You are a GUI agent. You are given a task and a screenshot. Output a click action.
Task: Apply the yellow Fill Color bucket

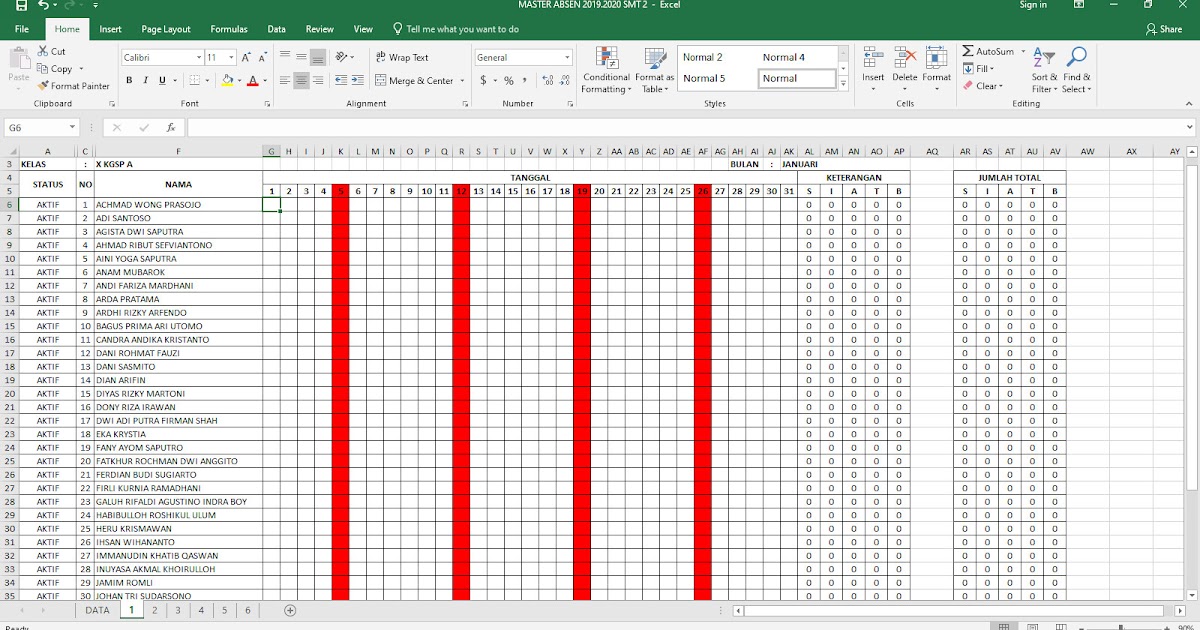point(227,80)
